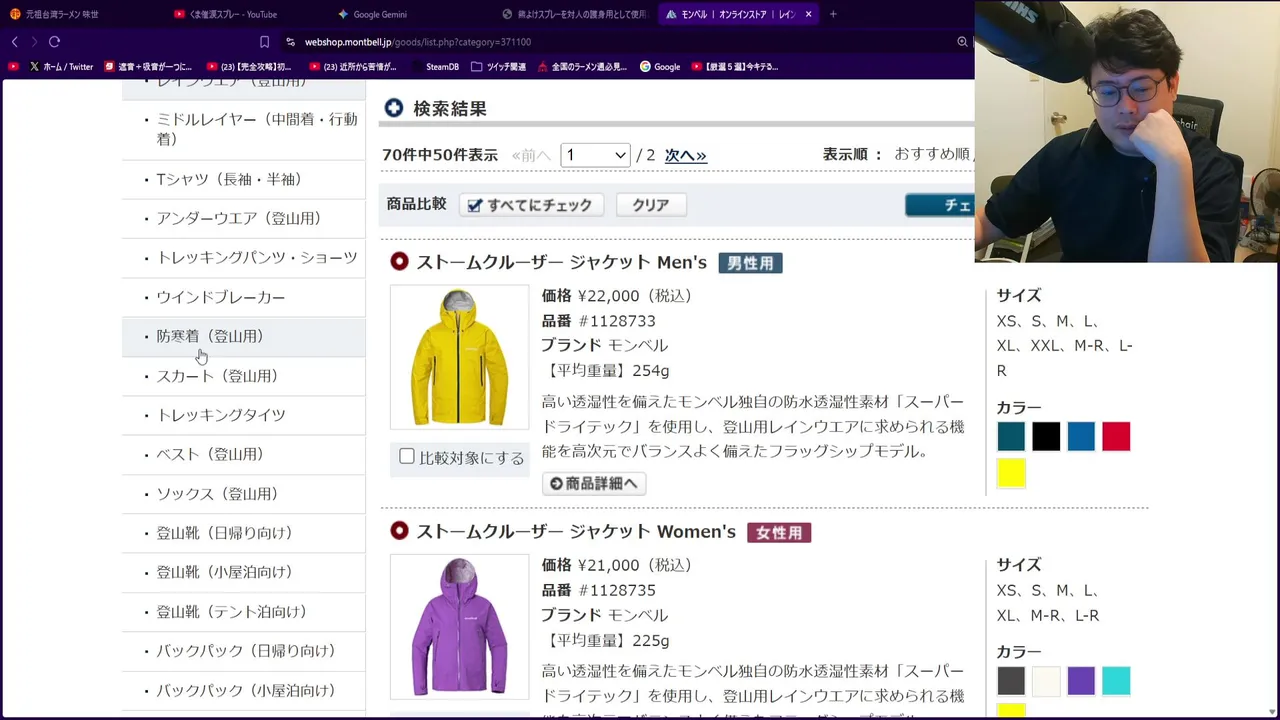Select the ivory white swatch for Women's
This screenshot has height=720, width=1280.
click(x=1046, y=681)
